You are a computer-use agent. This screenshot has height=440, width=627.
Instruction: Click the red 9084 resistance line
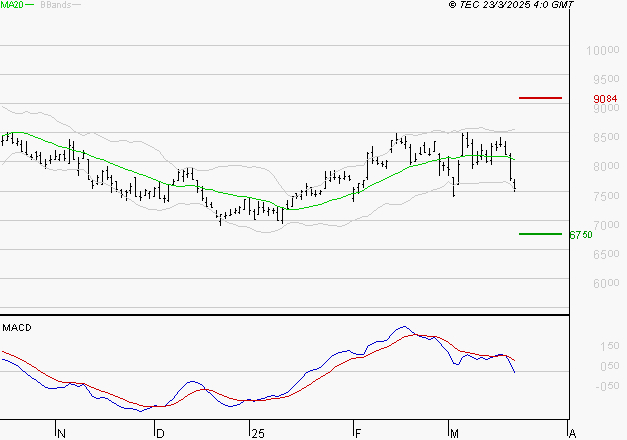pyautogui.click(x=540, y=98)
